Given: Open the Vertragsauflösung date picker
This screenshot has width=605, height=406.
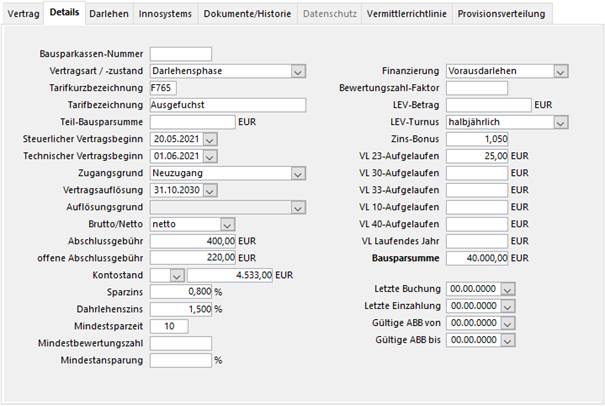Looking at the screenshot, I should click(209, 190).
